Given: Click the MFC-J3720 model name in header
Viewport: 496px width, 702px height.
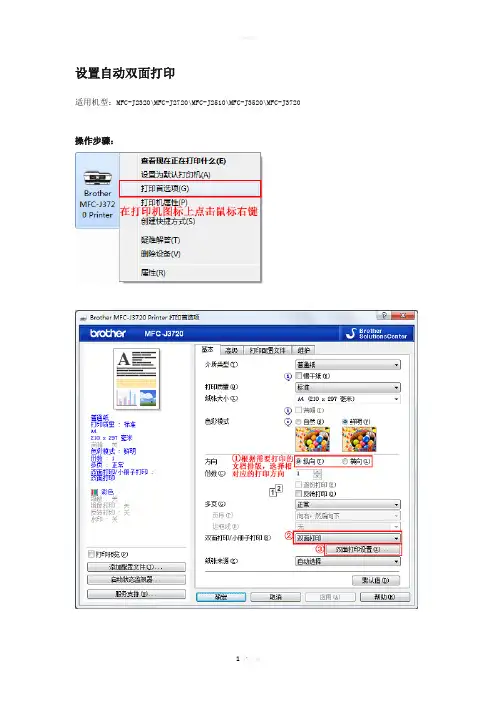Looking at the screenshot, I should pos(164,334).
